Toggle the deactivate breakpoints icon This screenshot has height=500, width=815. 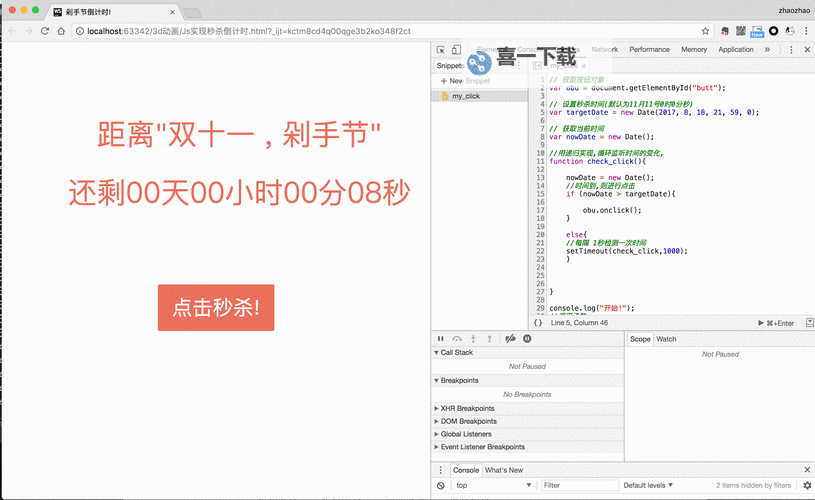[510, 338]
